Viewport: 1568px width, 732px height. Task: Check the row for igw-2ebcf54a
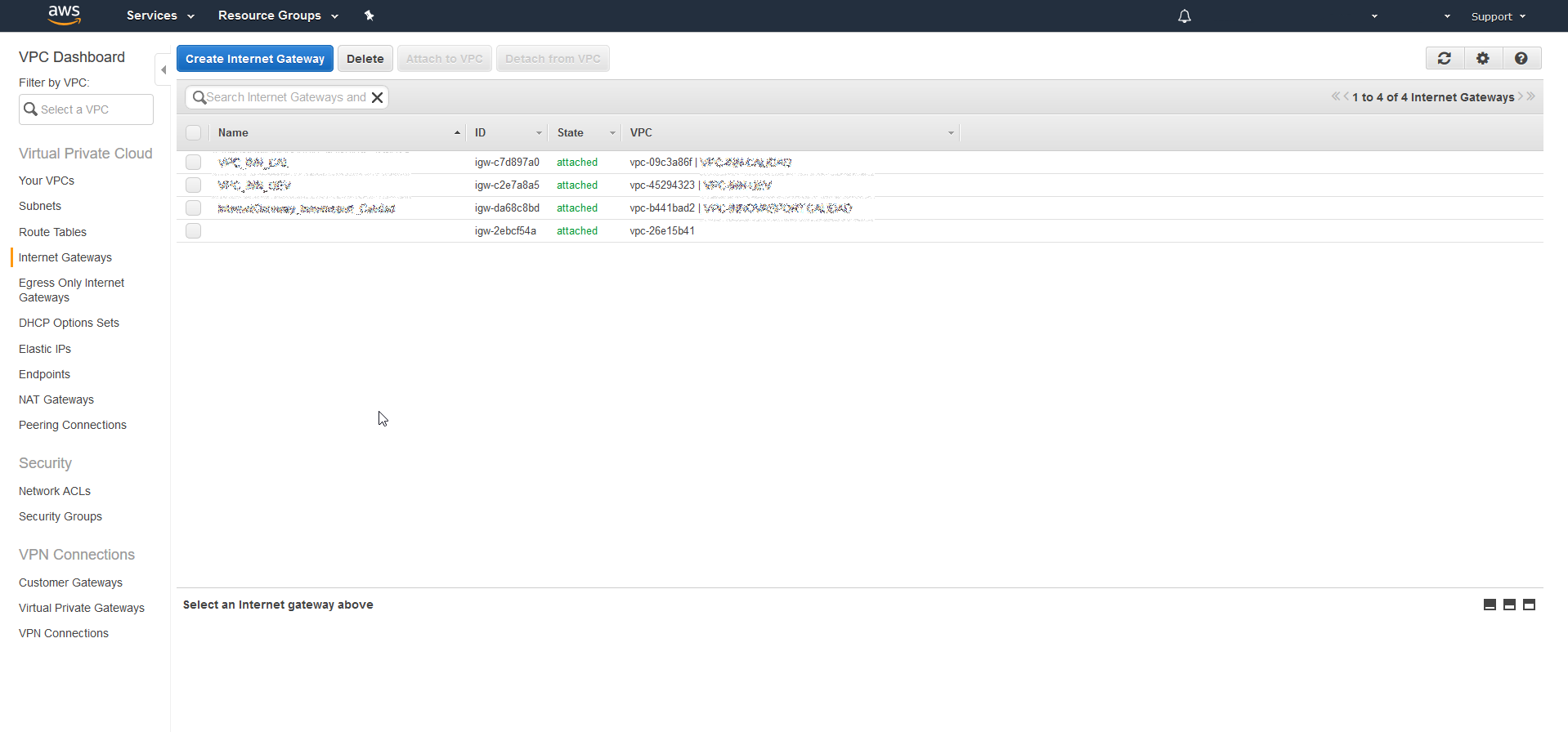(x=193, y=231)
